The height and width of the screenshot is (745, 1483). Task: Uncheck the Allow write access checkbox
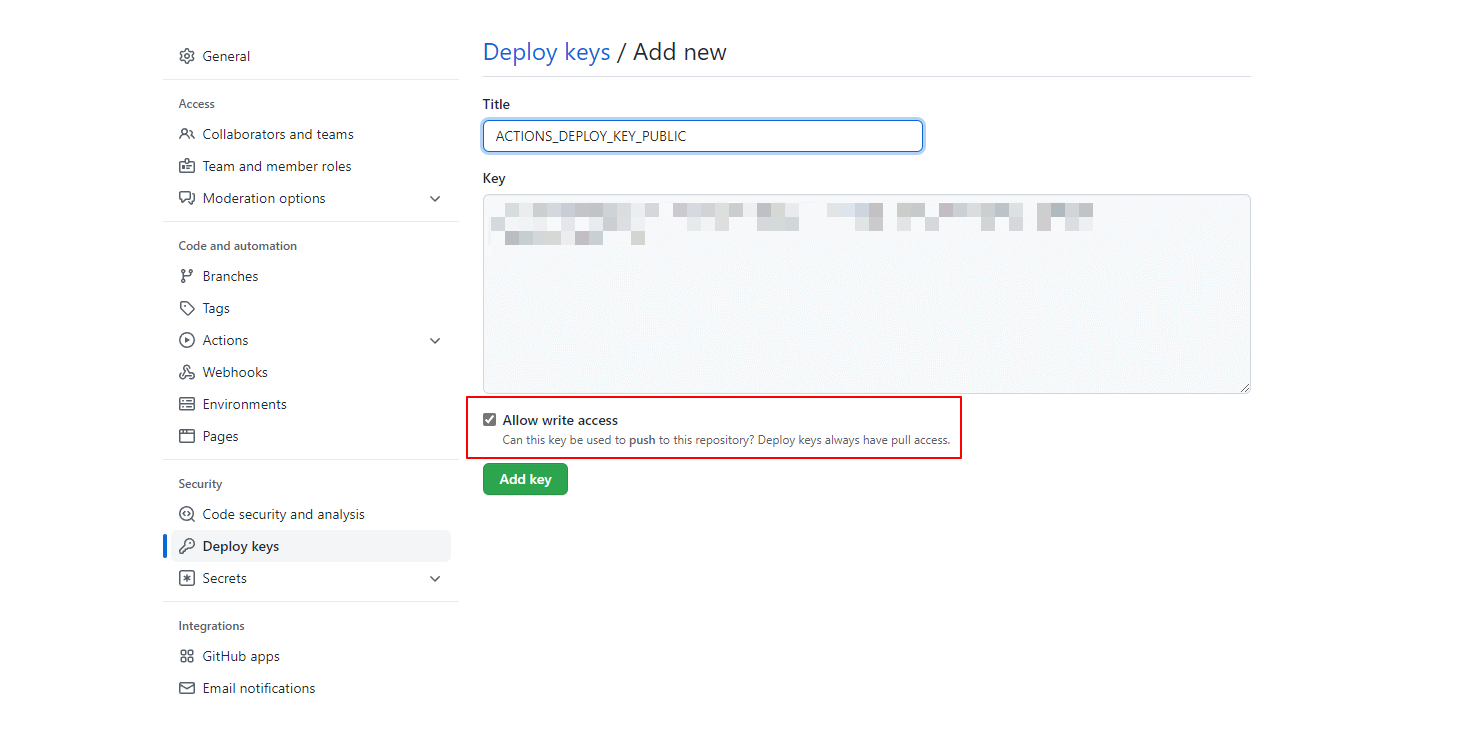(490, 420)
